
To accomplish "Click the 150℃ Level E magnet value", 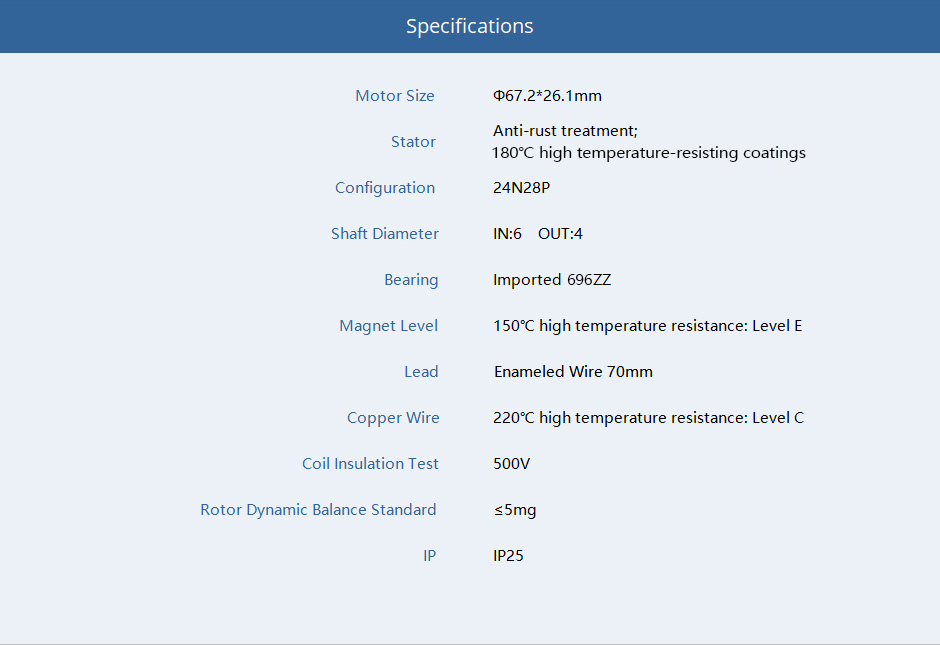I will coord(647,326).
